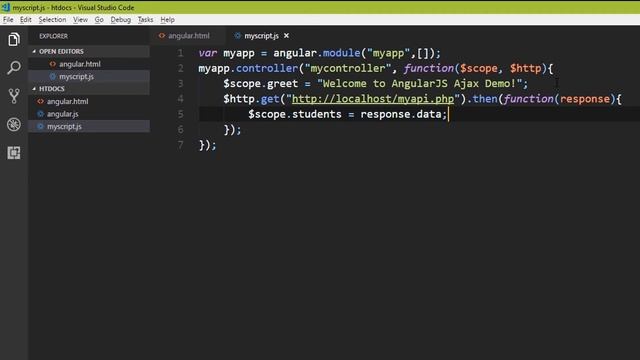Click the EXPLORER panel title
This screenshot has width=640, height=360.
point(53,36)
